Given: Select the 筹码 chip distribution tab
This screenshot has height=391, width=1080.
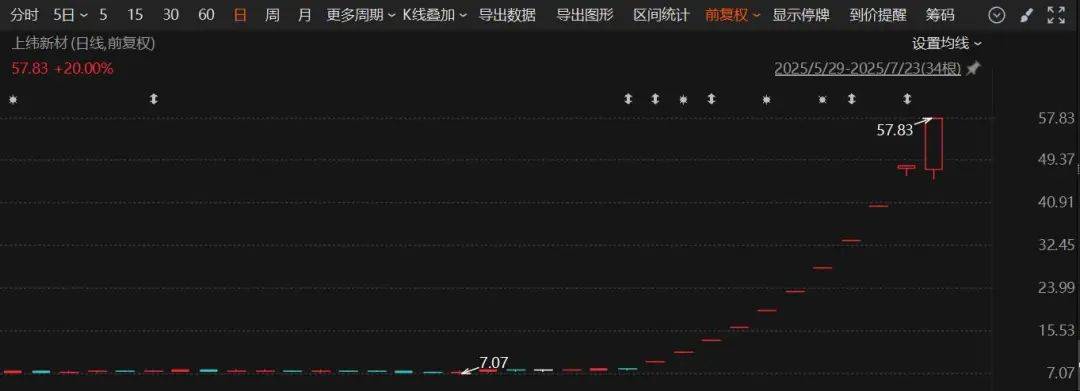Looking at the screenshot, I should [940, 15].
